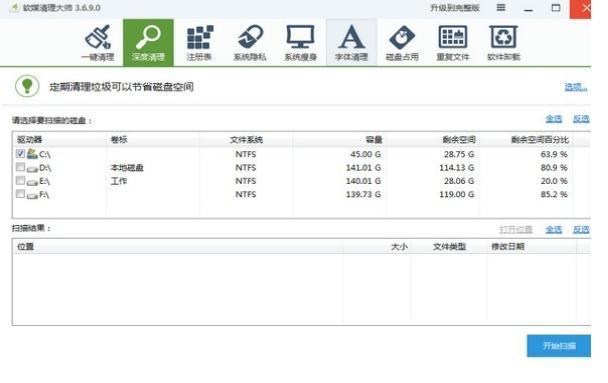The width and height of the screenshot is (608, 383).
Task: Select the 工作 volume label cell
Action: point(119,181)
